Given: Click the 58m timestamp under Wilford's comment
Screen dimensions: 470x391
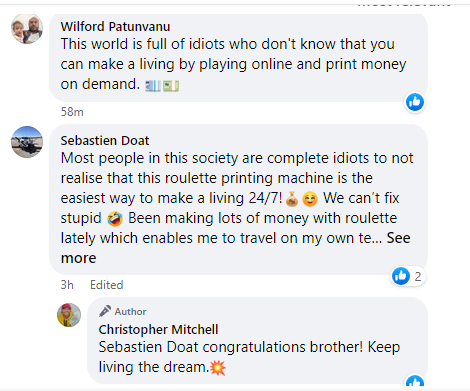Looking at the screenshot, I should point(72,112).
